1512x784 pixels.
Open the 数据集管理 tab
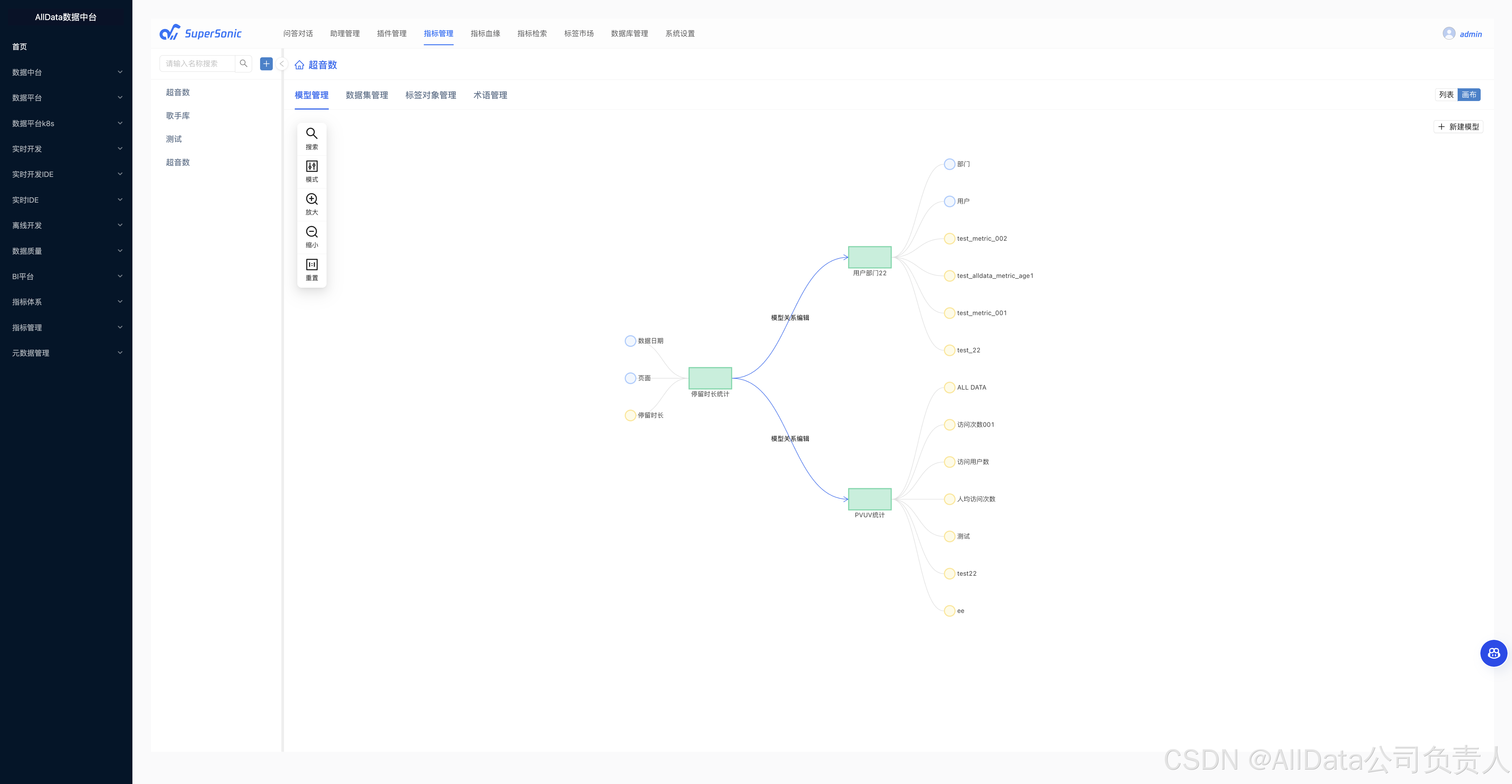coord(367,95)
